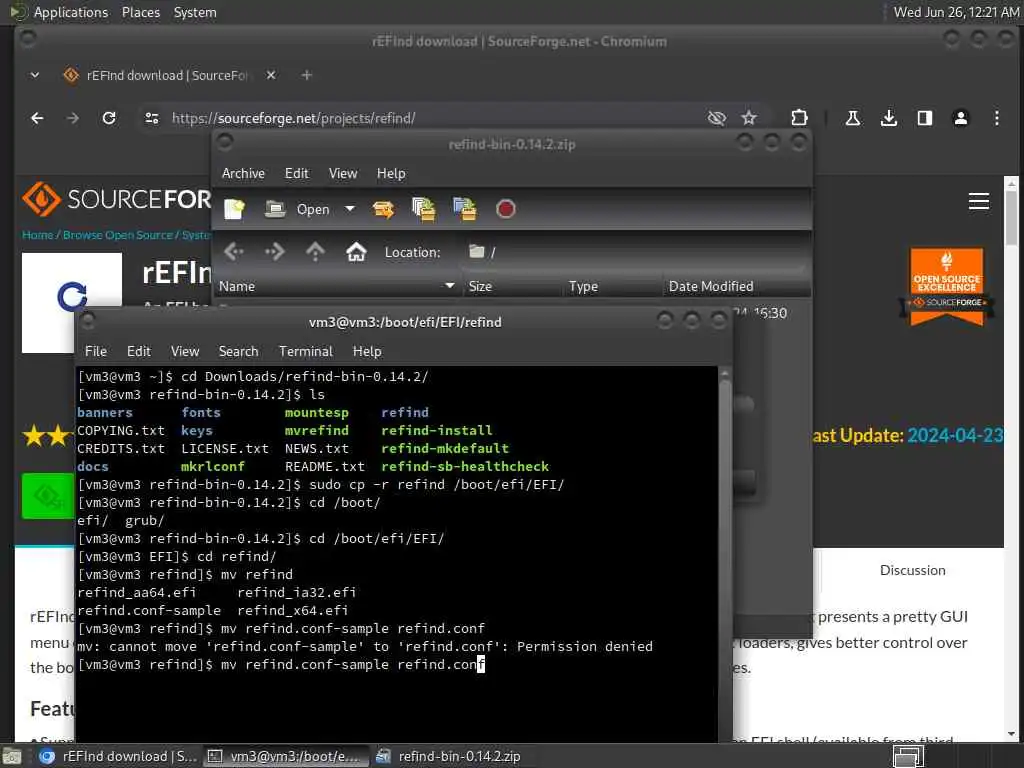
Task: Sort archive list by Date Modified
Action: point(736,286)
